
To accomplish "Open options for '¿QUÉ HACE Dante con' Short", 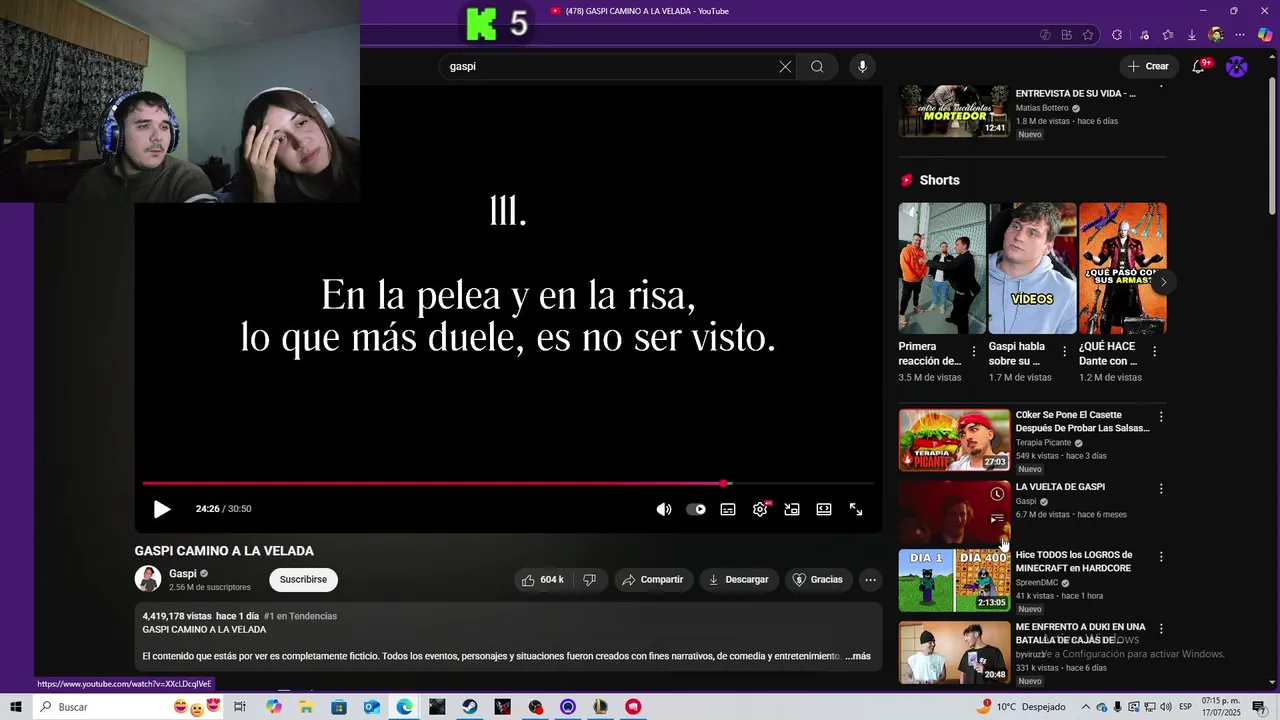I will point(1154,352).
